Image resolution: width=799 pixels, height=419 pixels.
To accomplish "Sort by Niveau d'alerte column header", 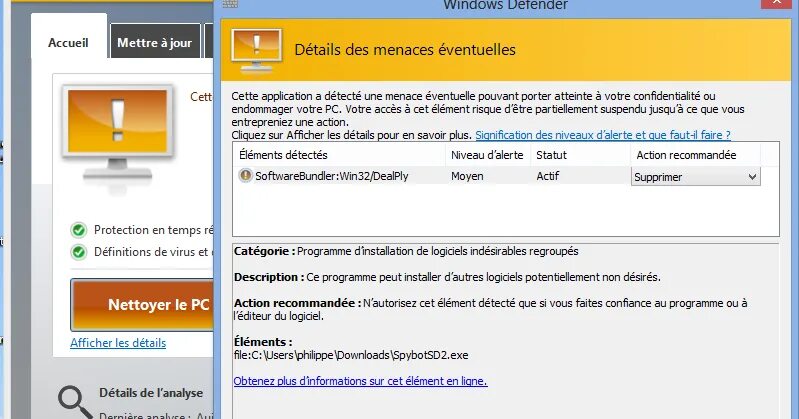I will pos(487,155).
